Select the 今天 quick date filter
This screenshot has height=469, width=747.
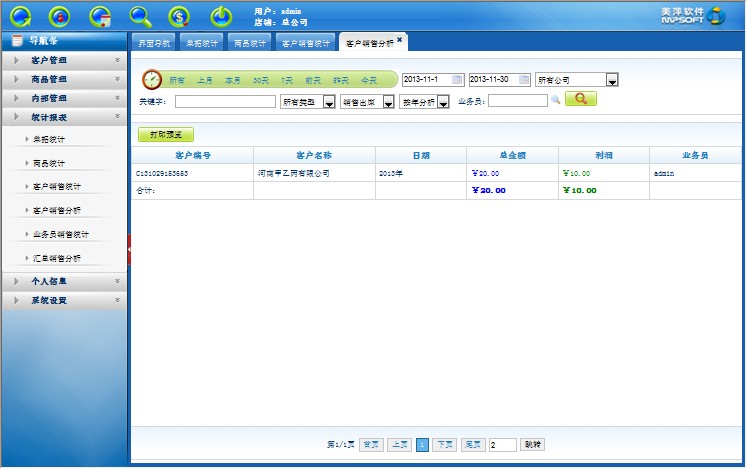point(369,80)
